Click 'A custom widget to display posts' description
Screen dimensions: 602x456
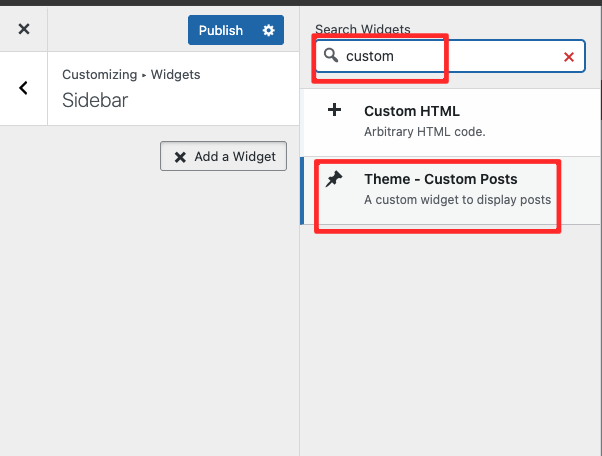pyautogui.click(x=457, y=199)
